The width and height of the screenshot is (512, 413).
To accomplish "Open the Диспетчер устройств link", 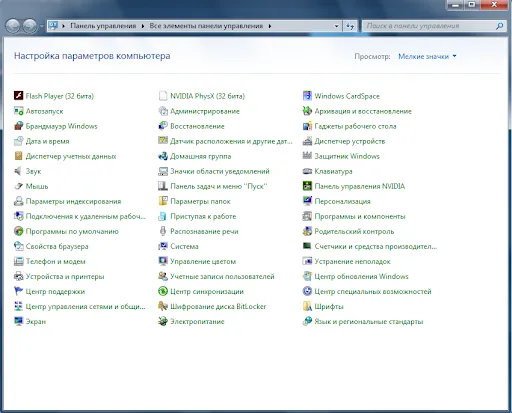I will [x=350, y=141].
